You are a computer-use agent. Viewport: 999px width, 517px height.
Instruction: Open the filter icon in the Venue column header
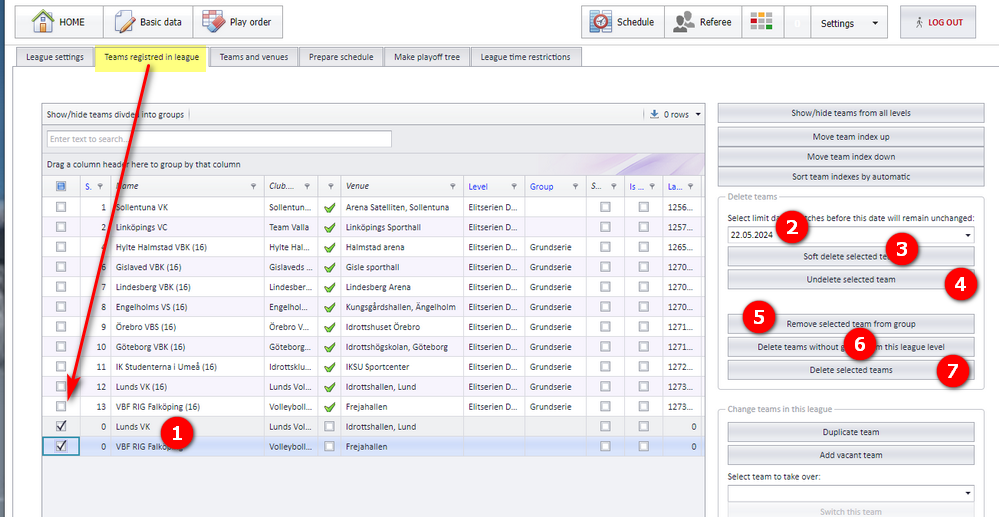pos(453,187)
